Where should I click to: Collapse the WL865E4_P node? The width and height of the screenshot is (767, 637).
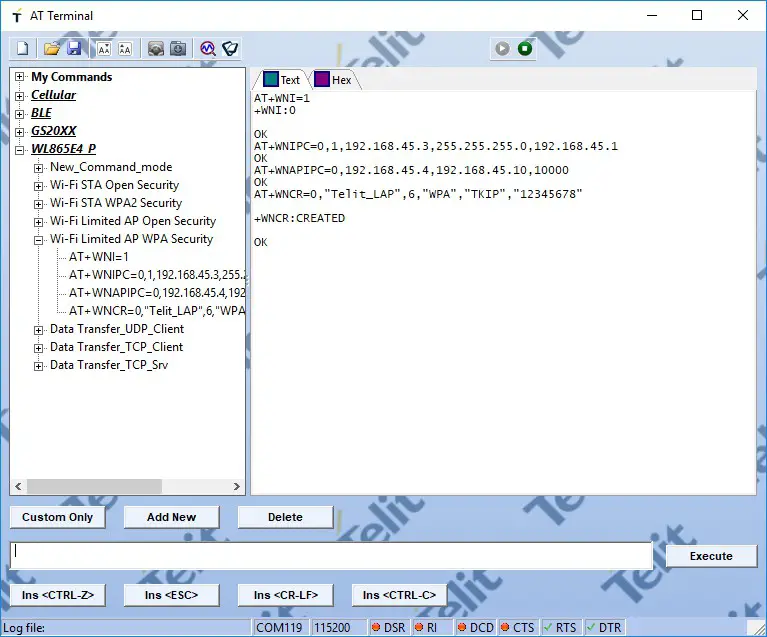click(x=19, y=150)
